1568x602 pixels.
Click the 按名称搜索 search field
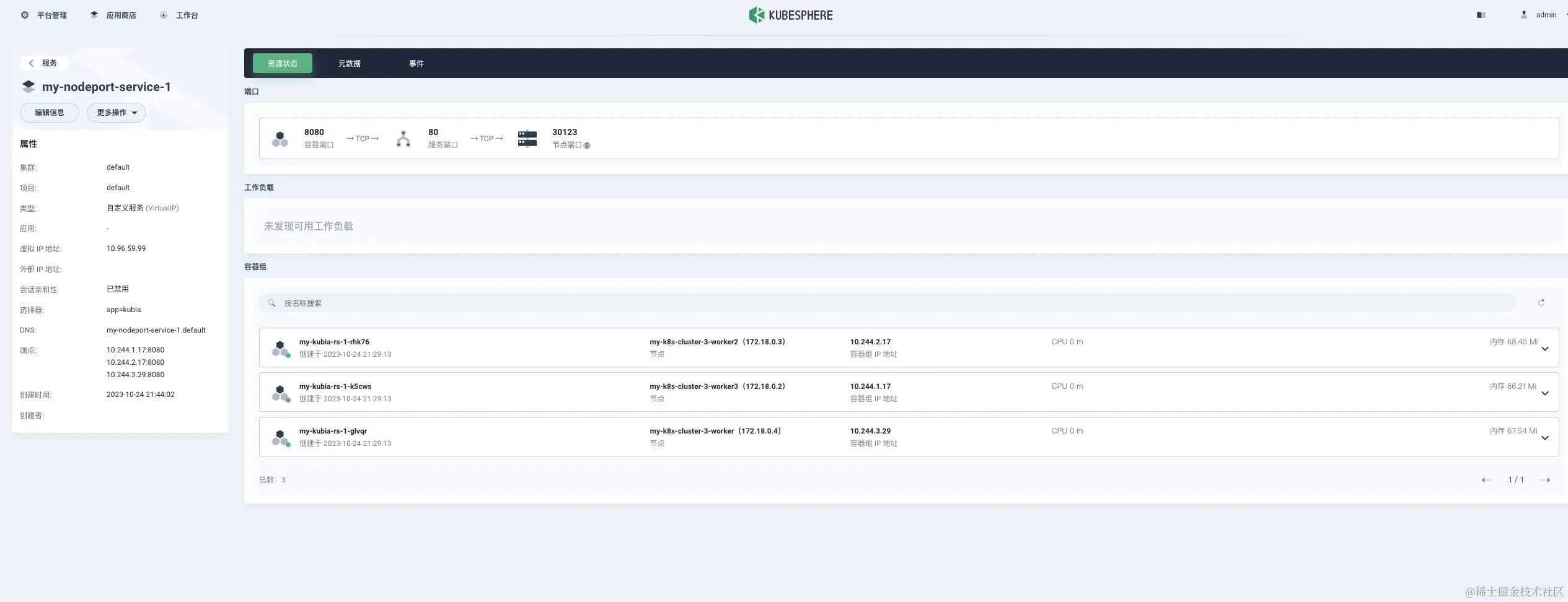tap(888, 303)
